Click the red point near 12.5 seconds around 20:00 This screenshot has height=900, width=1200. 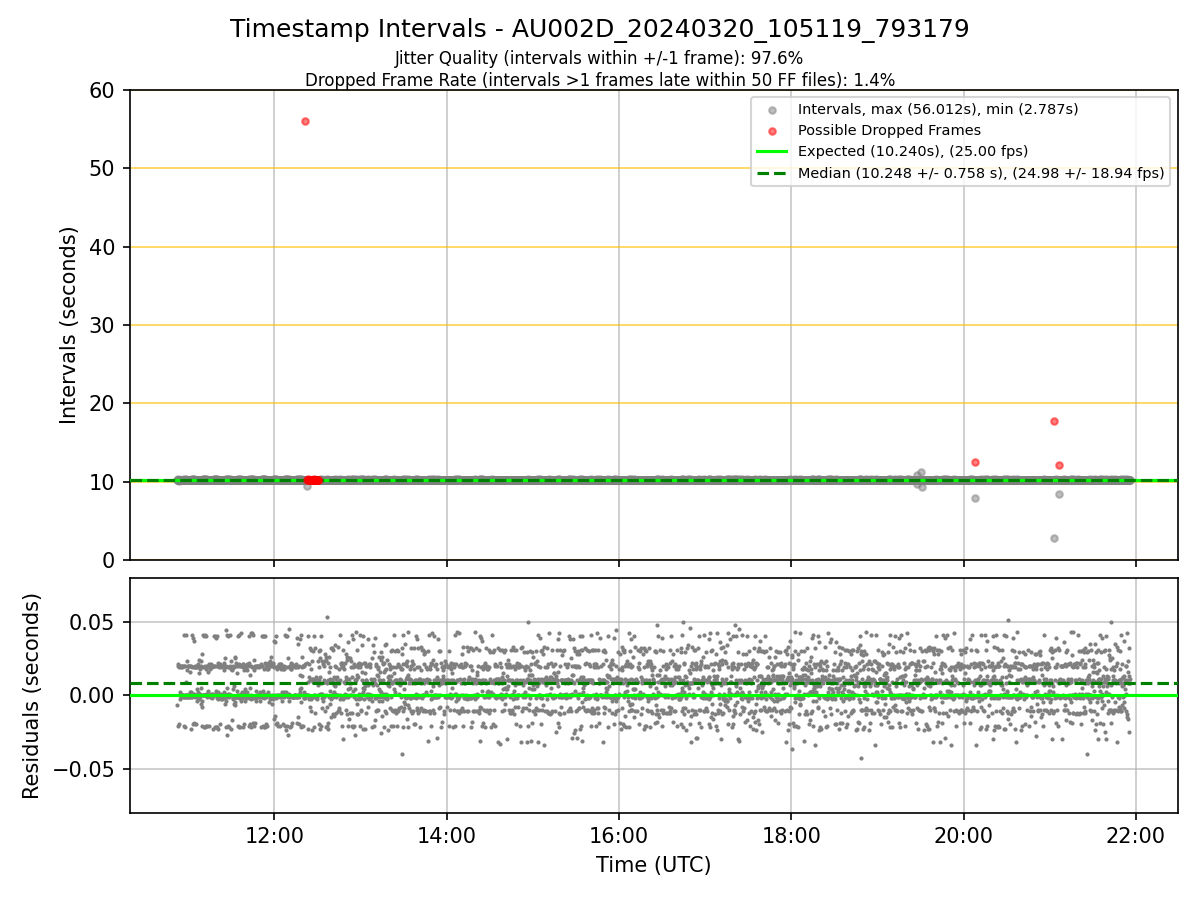pos(975,462)
